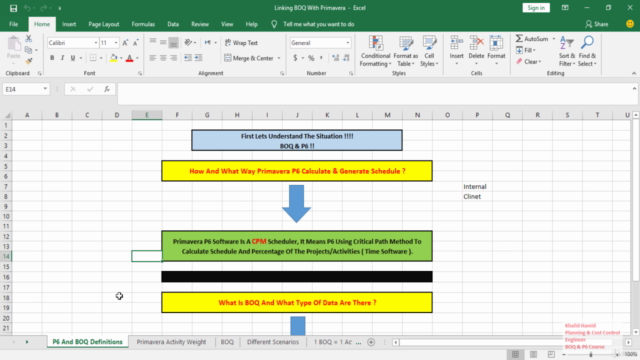The image size is (640, 360).
Task: Click the Copy icon in Clipboard group
Action: 28,50
